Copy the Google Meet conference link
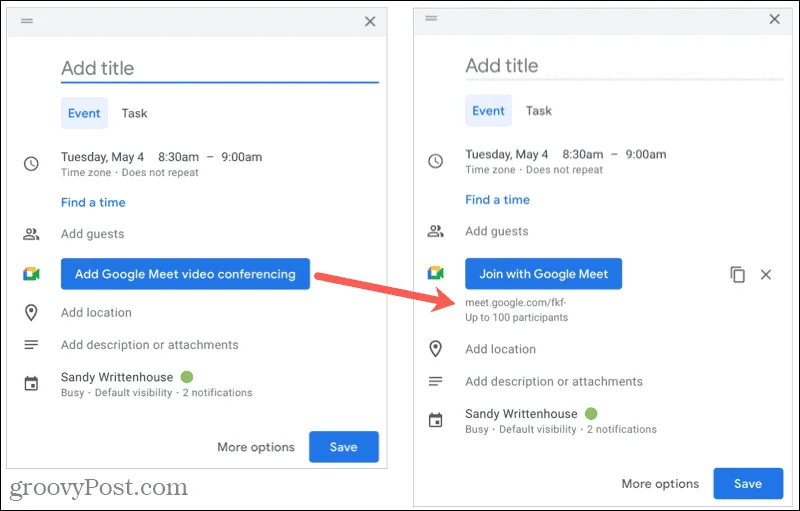Viewport: 800px width, 511px height. tap(738, 274)
